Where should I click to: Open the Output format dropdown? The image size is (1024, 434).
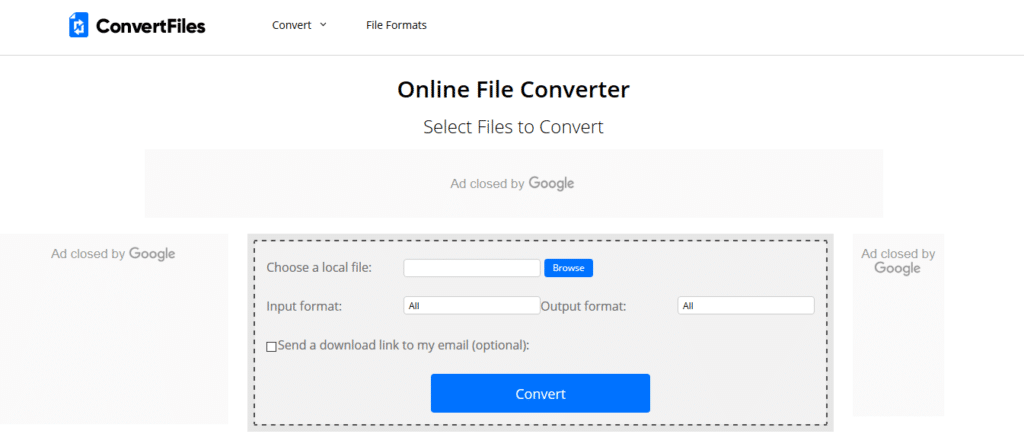[x=746, y=305]
